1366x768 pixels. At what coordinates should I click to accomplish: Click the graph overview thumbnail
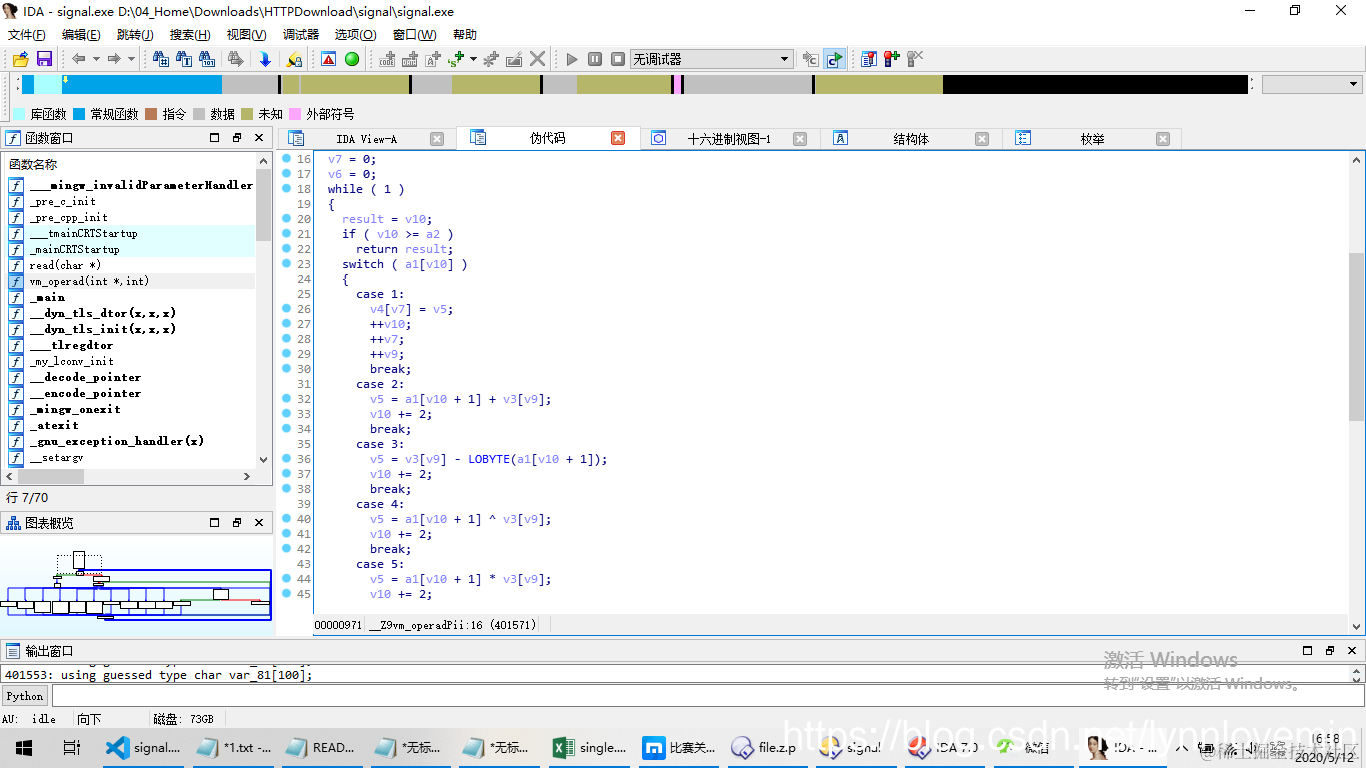click(136, 588)
